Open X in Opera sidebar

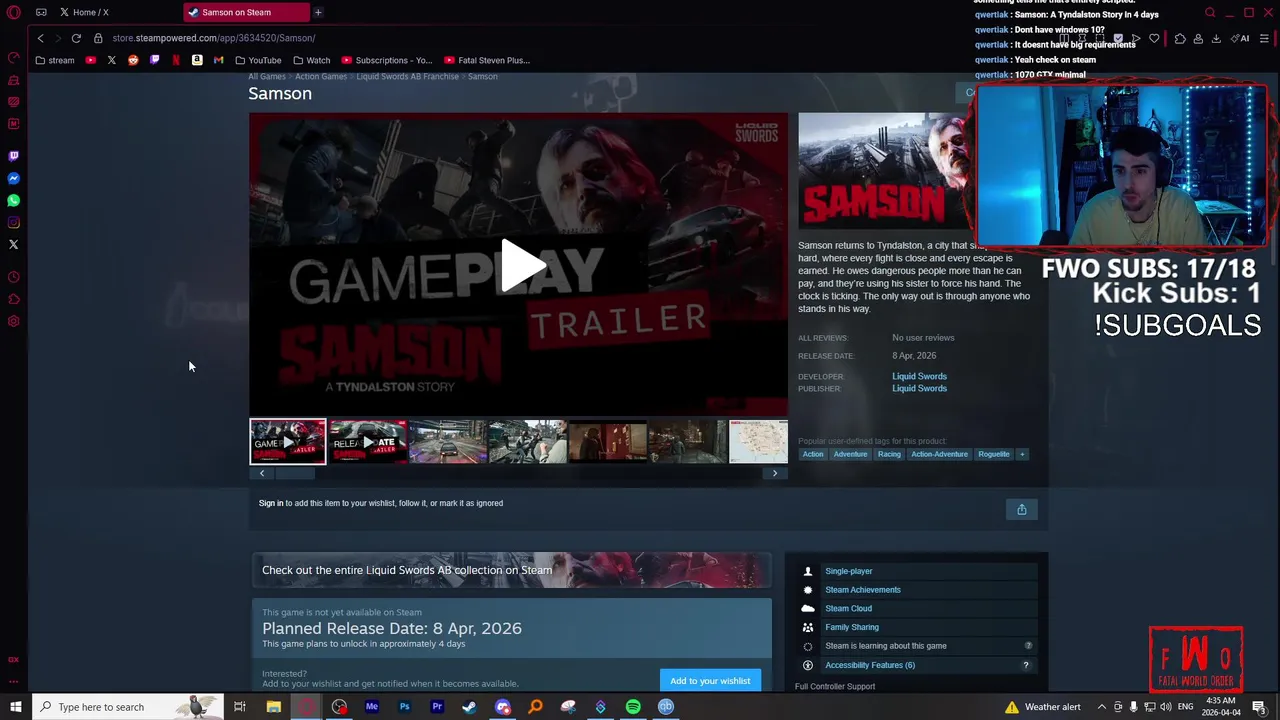coord(14,244)
